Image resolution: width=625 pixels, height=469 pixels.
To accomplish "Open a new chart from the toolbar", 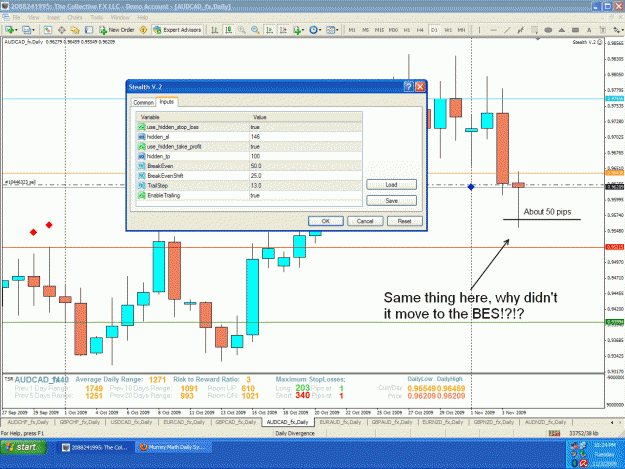I will point(9,30).
